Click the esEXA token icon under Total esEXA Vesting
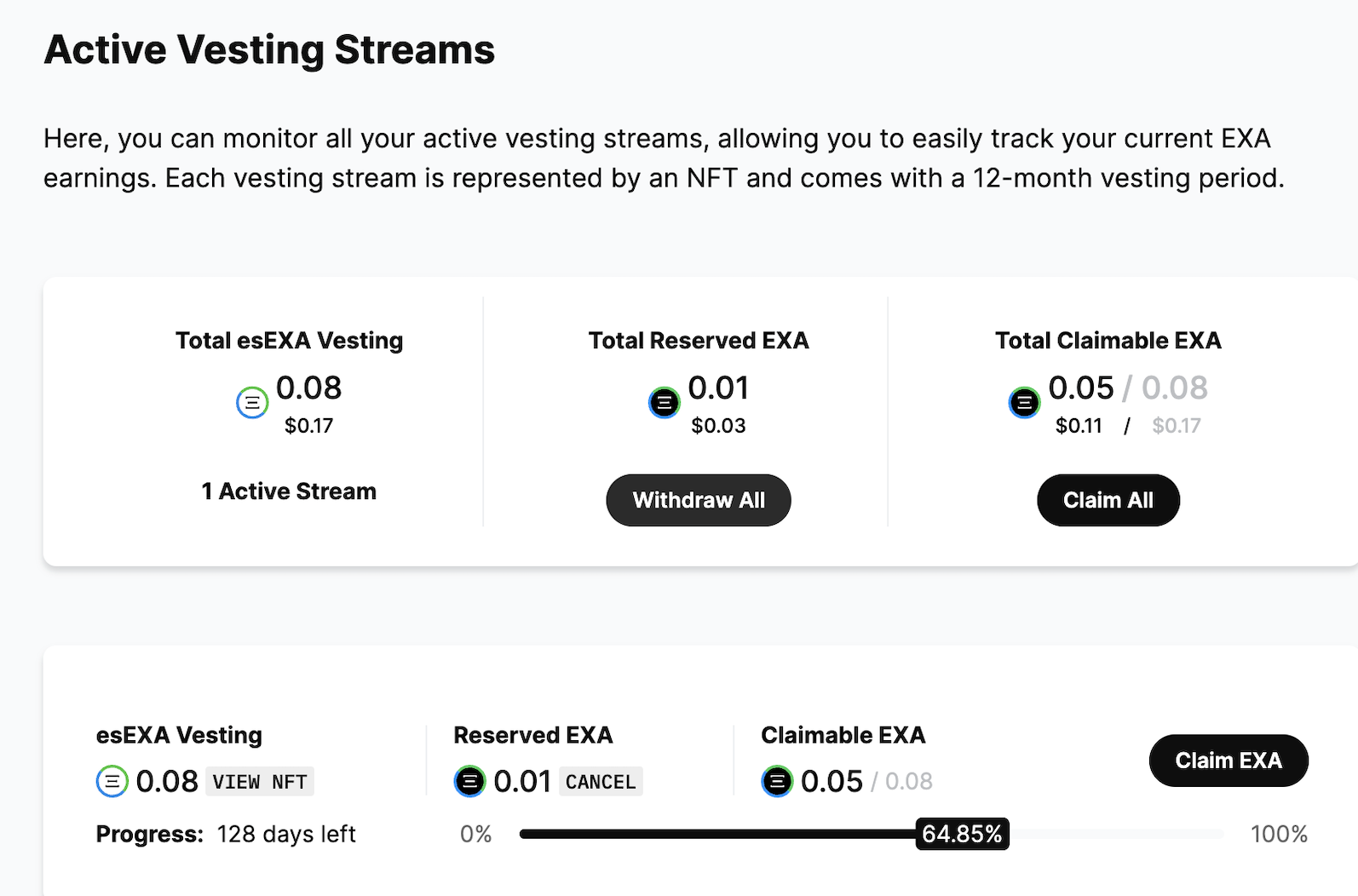Screen dimensions: 1358x896 tap(252, 402)
